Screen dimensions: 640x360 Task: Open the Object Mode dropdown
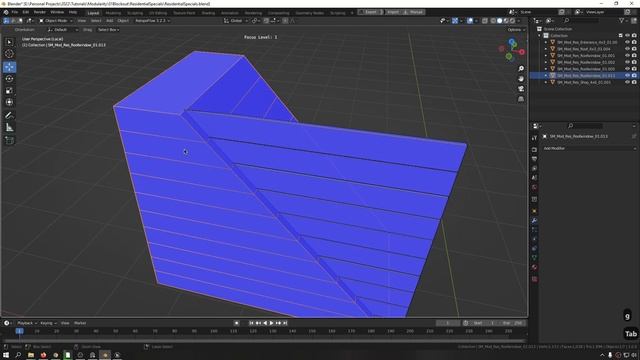pos(56,20)
